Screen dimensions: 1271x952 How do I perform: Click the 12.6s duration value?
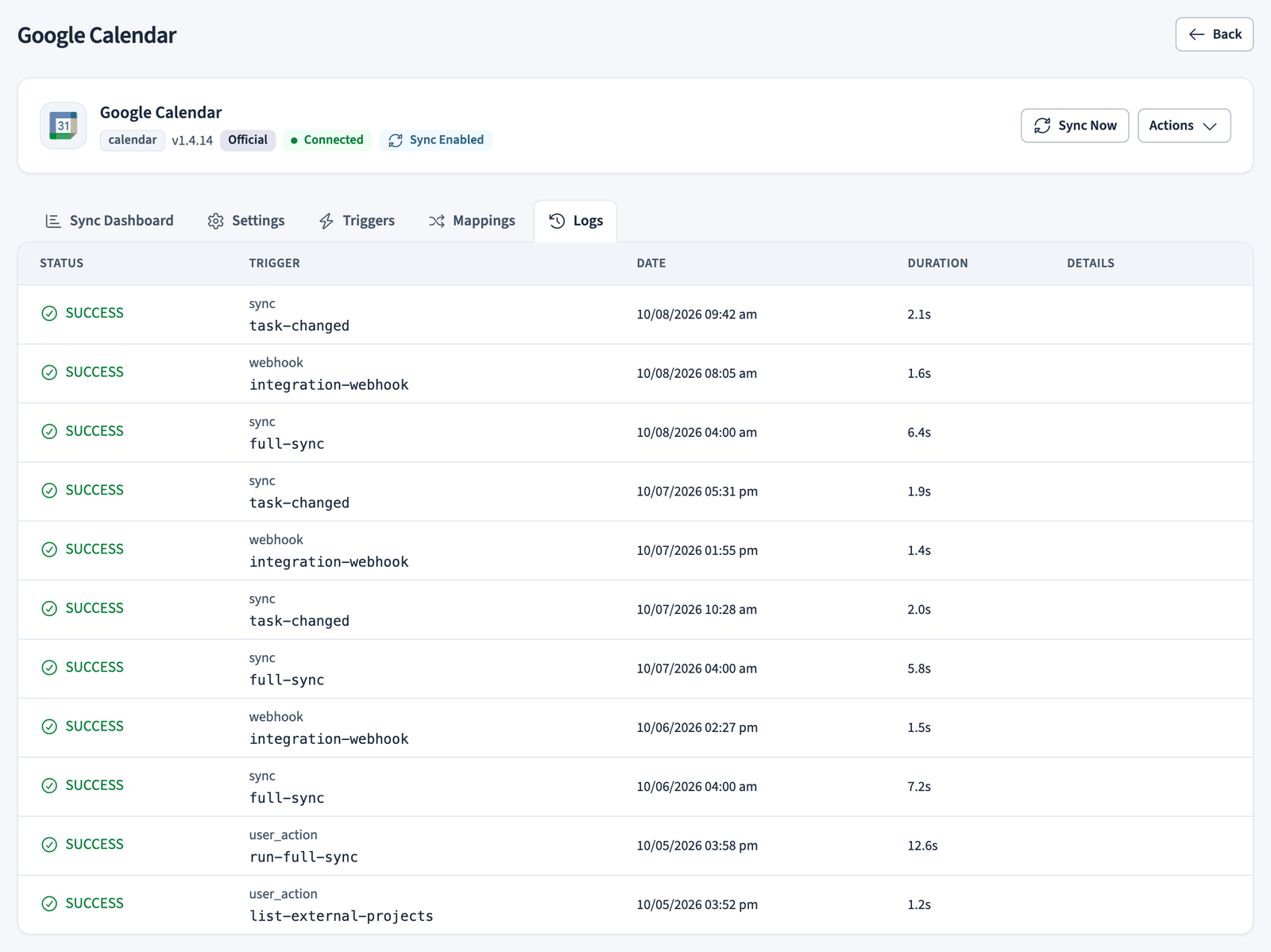click(x=922, y=846)
